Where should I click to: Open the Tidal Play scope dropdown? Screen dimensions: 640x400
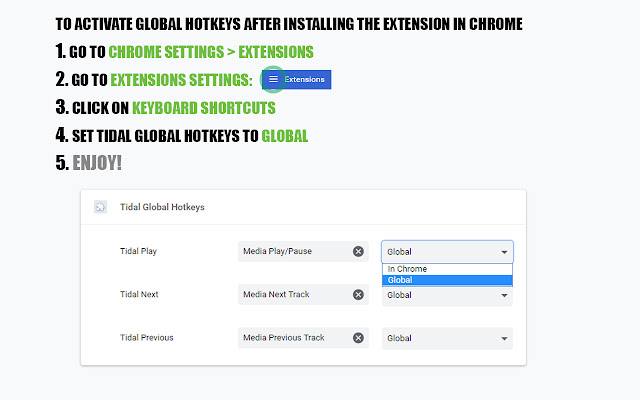coord(447,252)
